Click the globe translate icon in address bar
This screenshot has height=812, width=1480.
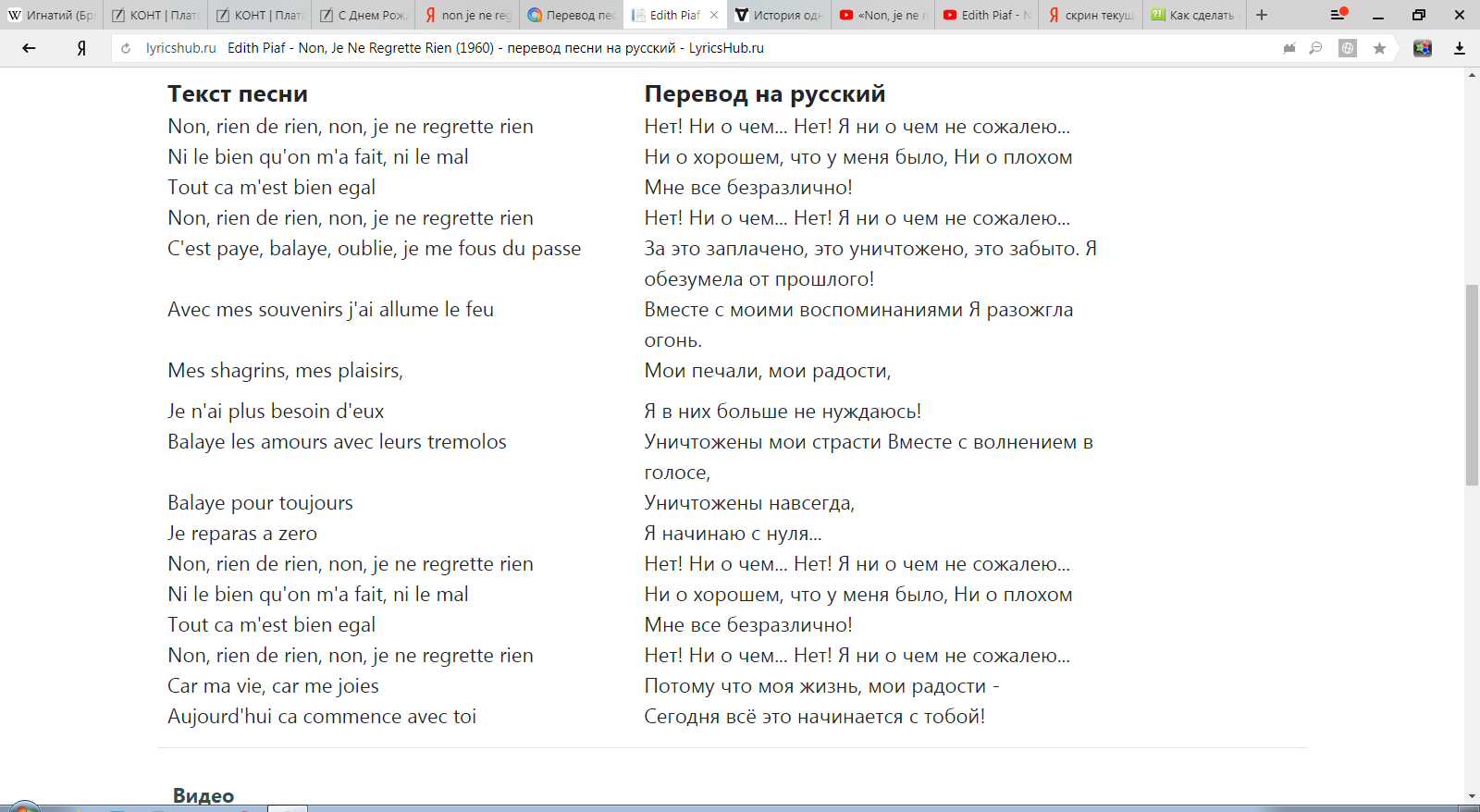(x=1348, y=48)
